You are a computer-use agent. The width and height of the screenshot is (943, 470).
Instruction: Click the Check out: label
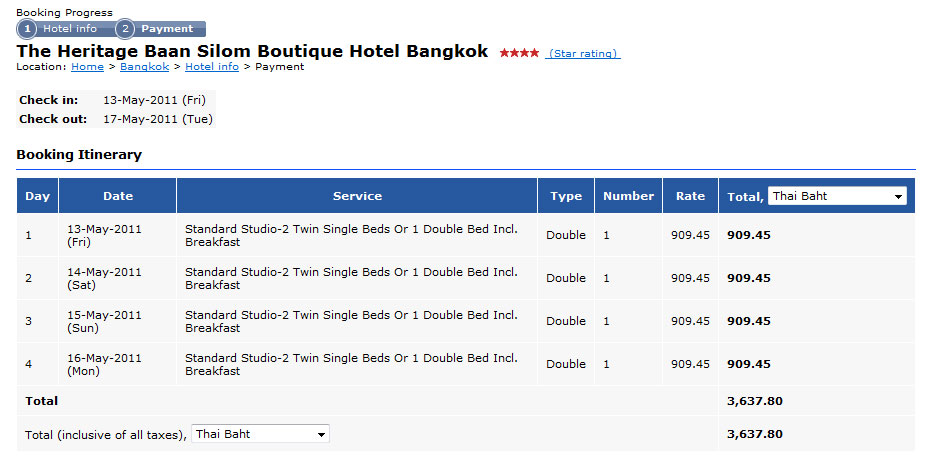53,119
